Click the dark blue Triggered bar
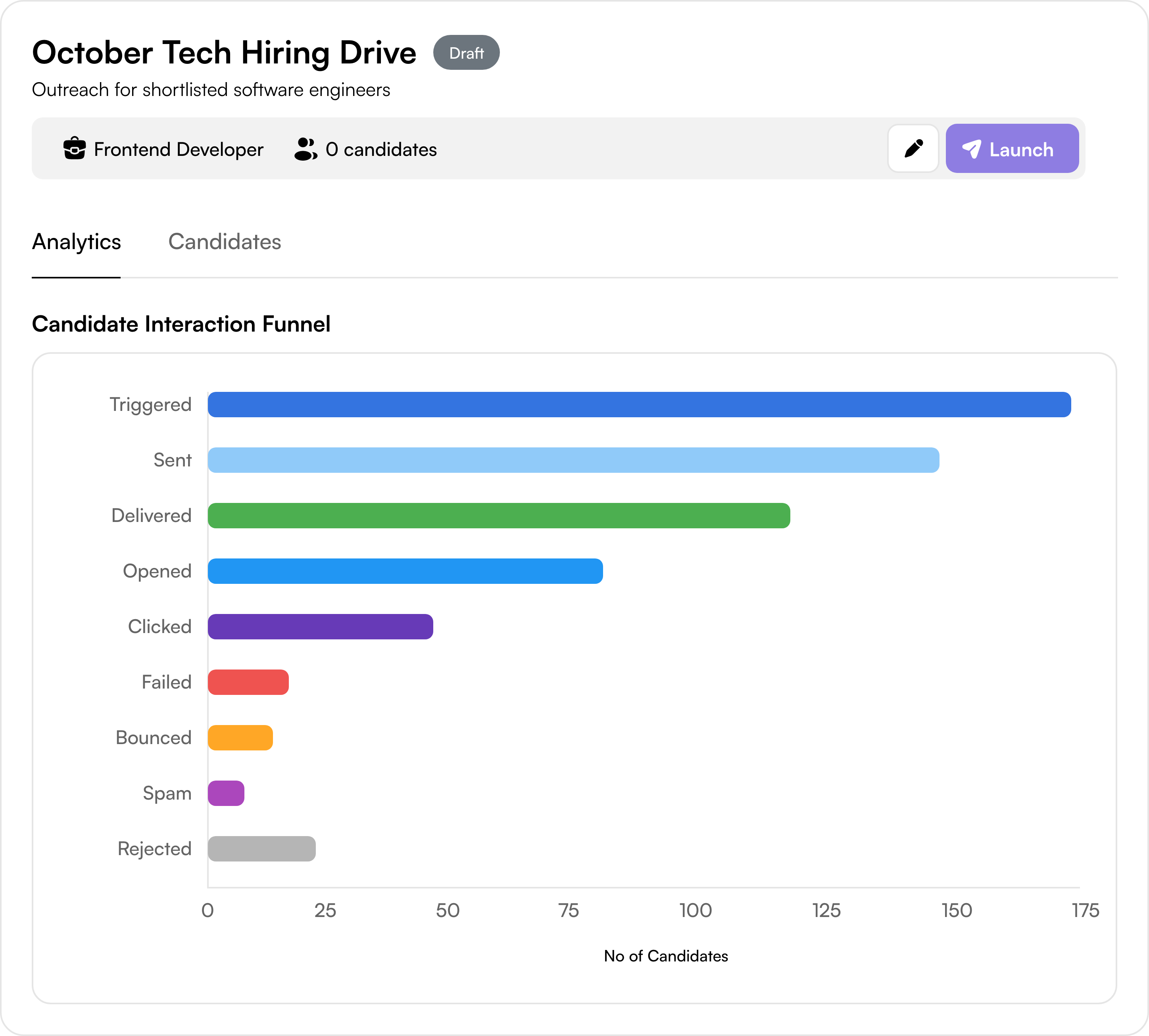 (x=639, y=405)
